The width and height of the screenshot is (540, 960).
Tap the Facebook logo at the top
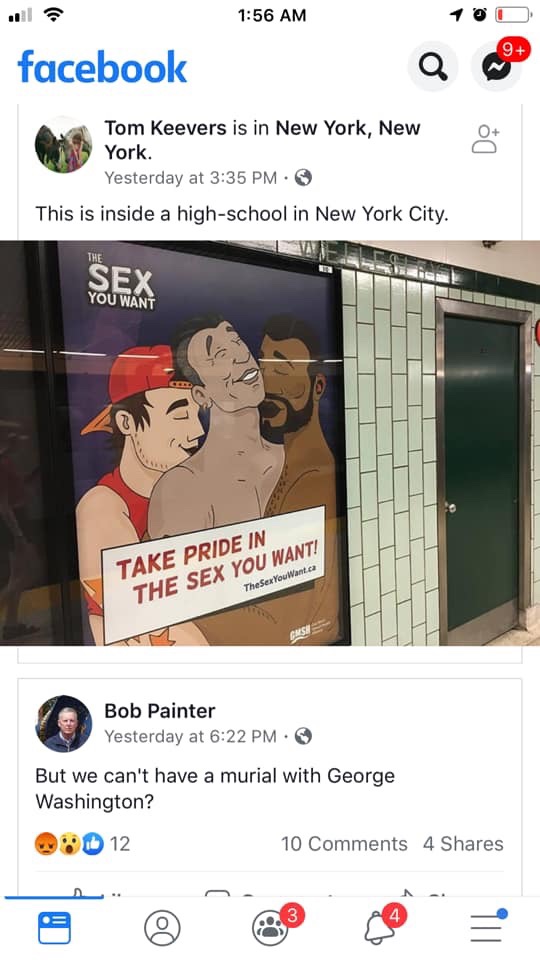click(102, 67)
